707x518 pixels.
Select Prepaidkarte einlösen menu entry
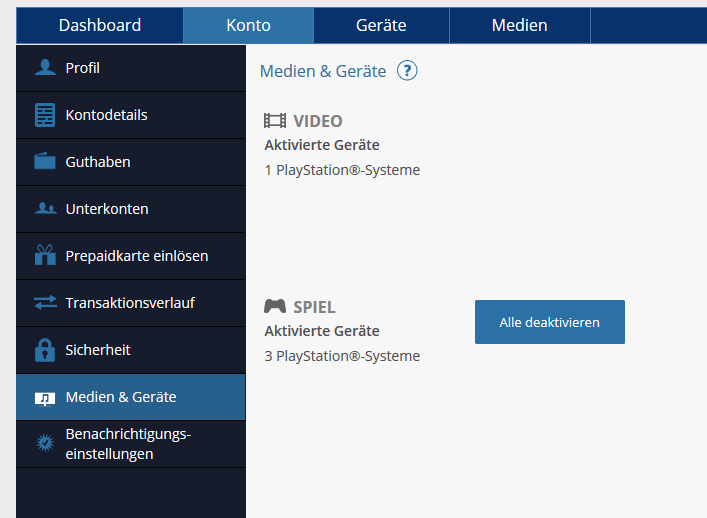(131, 256)
